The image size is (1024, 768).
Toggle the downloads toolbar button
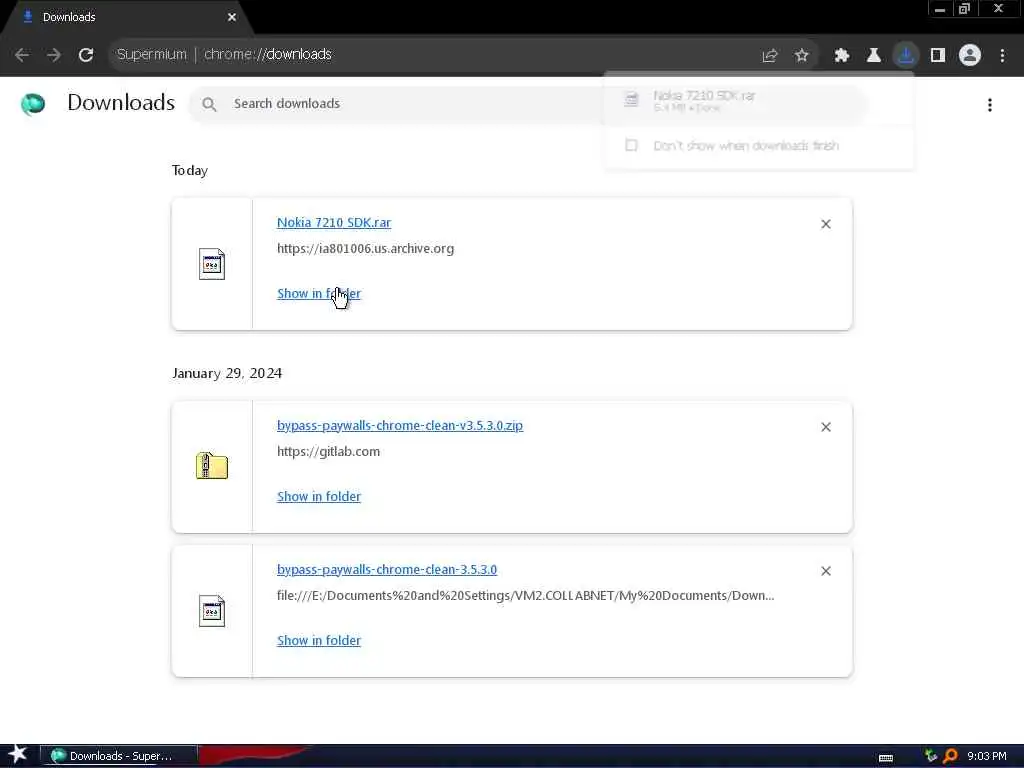[x=906, y=56]
